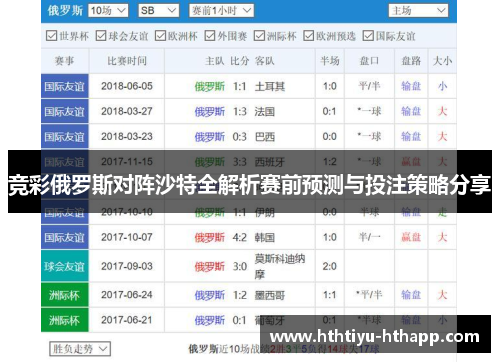Uncheck the 欧洲杯 filter
Image resolution: width=500 pixels, height=362 pixels.
point(160,35)
